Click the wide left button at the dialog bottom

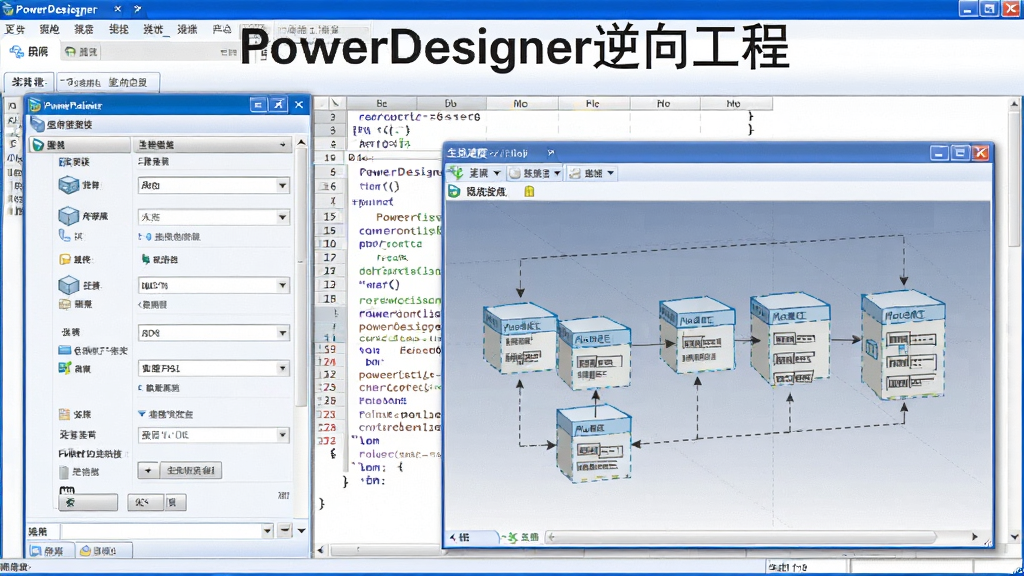tap(88, 502)
